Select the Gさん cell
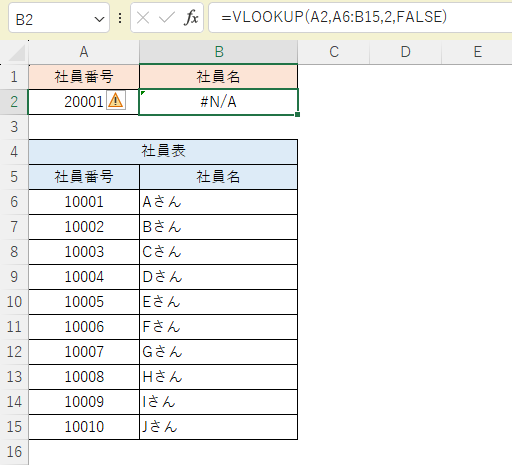Viewport: 512px width, 465px height. pos(218,352)
